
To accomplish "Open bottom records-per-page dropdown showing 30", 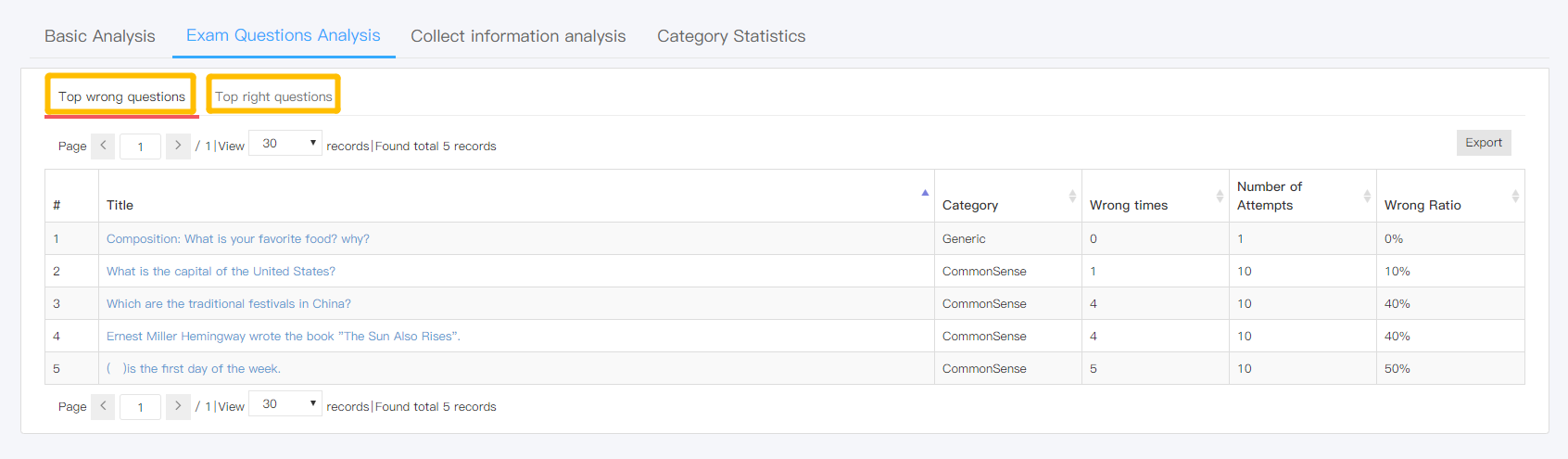I will 285,403.
